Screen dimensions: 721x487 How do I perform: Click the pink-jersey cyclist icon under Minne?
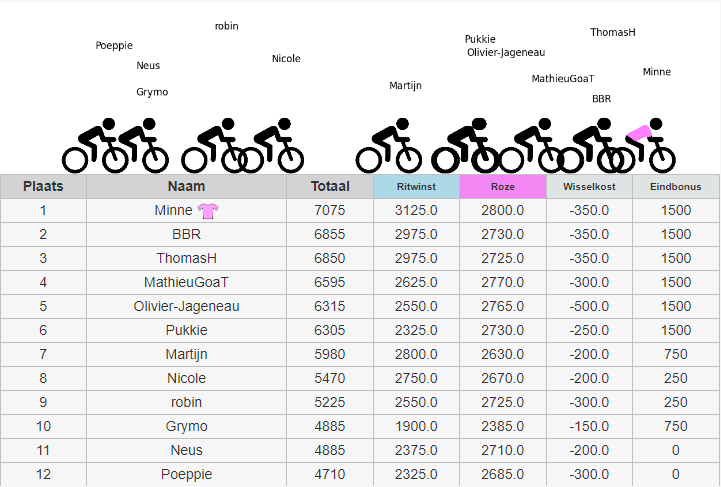[x=646, y=147]
